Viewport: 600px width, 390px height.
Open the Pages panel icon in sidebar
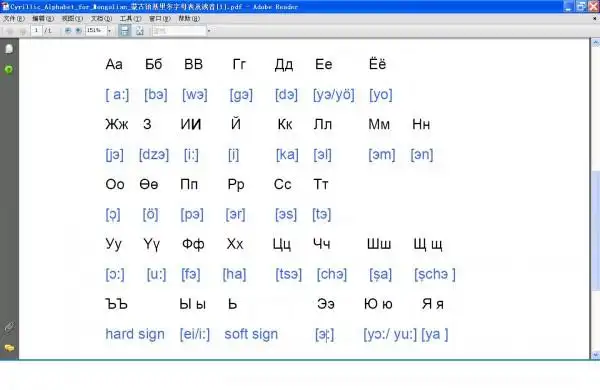click(9, 49)
